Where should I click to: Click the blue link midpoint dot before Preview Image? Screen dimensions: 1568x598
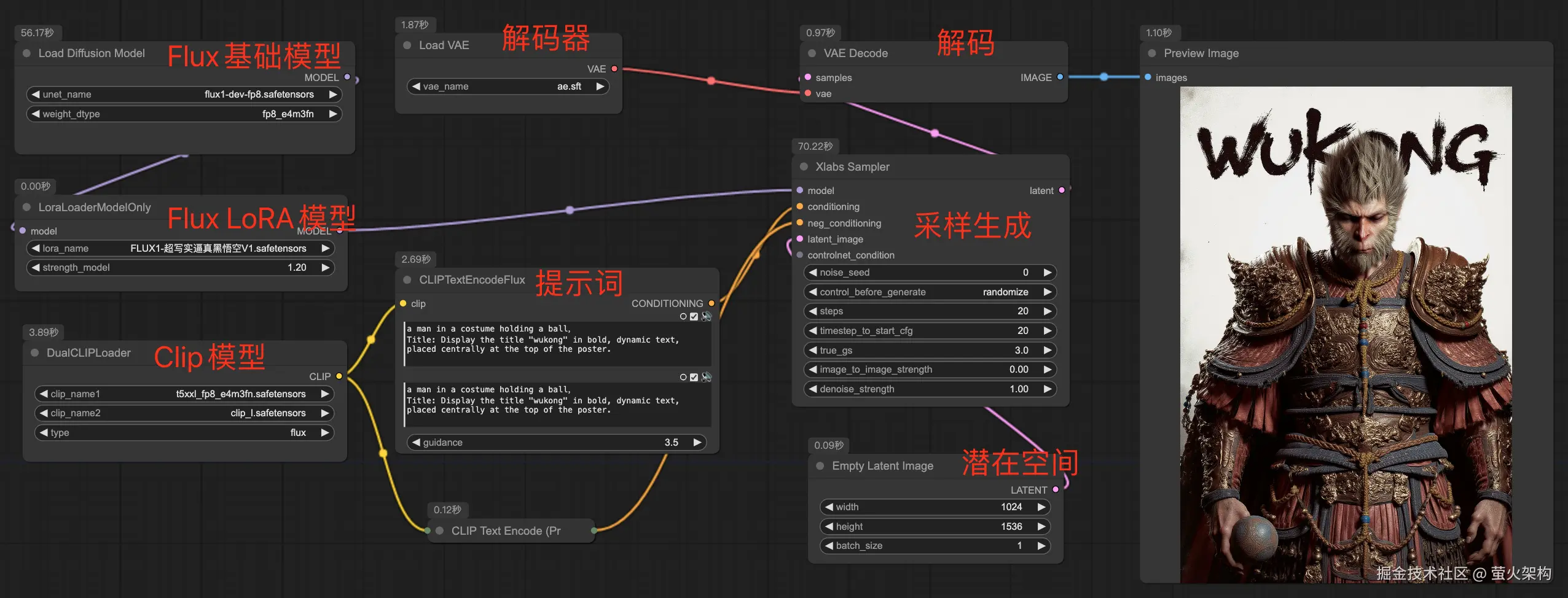(1104, 77)
